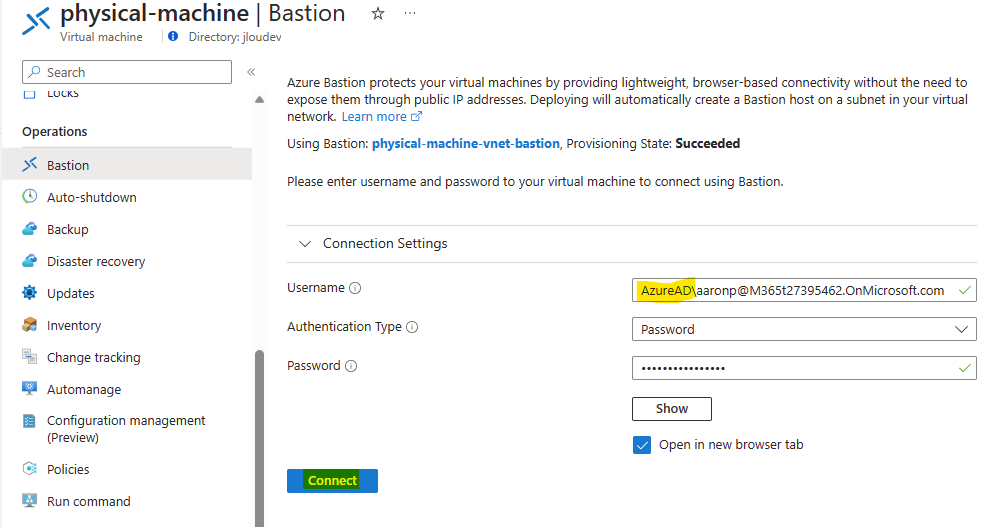995x527 pixels.
Task: Click the Directory: jloudev text
Action: [235, 37]
